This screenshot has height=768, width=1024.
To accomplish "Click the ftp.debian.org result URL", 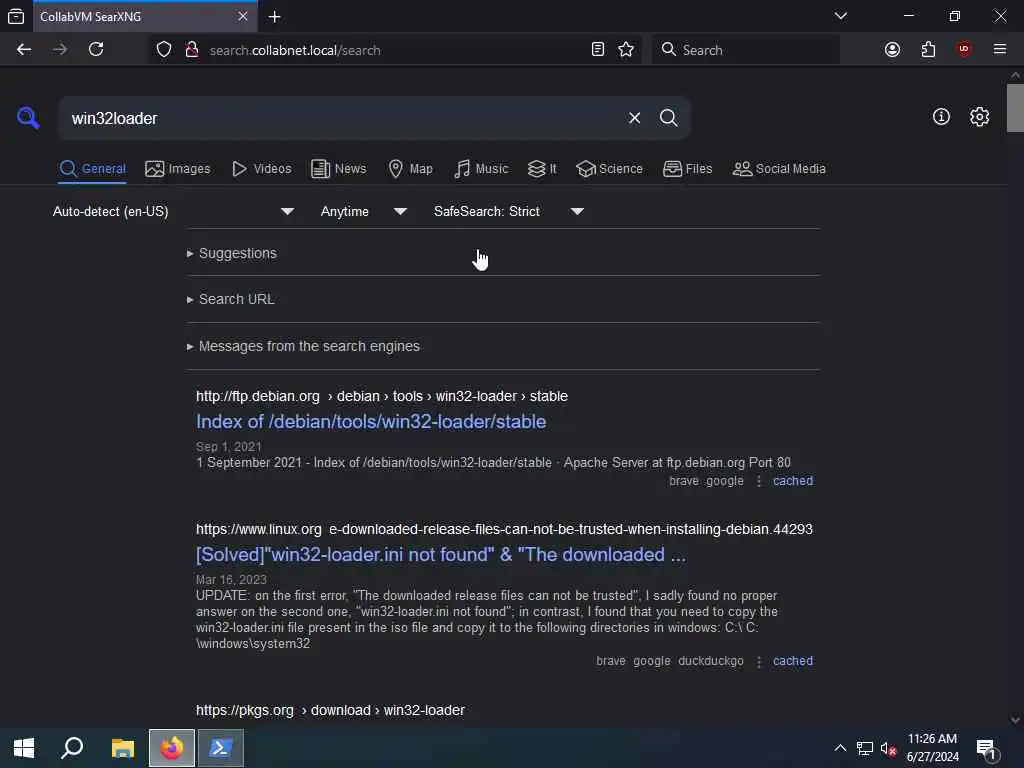I will pos(381,396).
